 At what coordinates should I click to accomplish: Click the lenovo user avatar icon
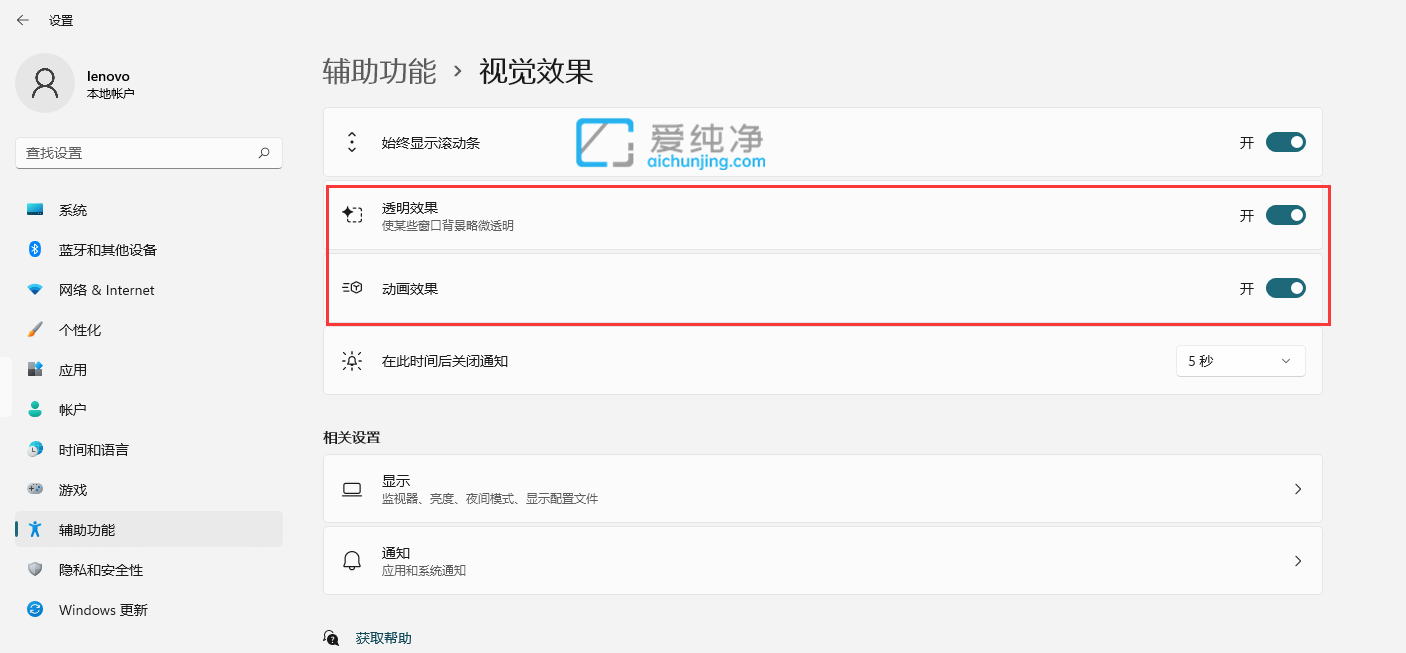(44, 83)
